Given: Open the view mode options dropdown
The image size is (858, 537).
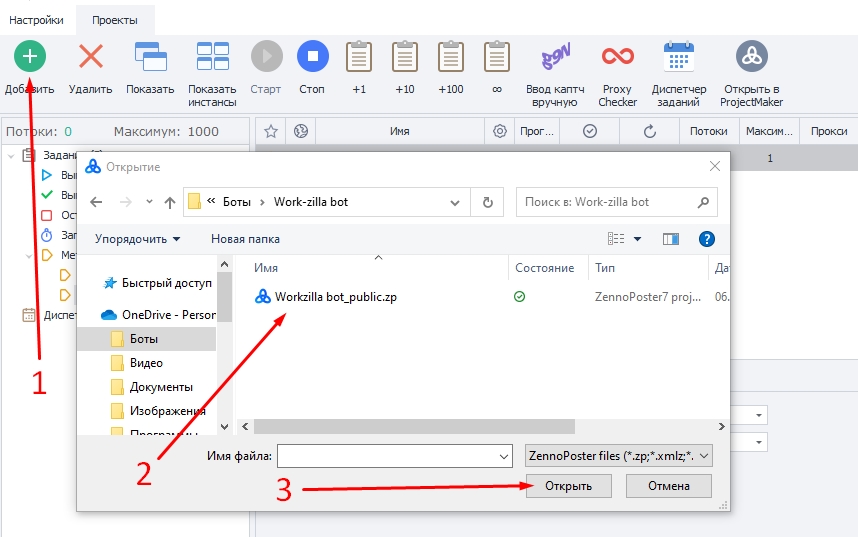Looking at the screenshot, I should (x=637, y=239).
